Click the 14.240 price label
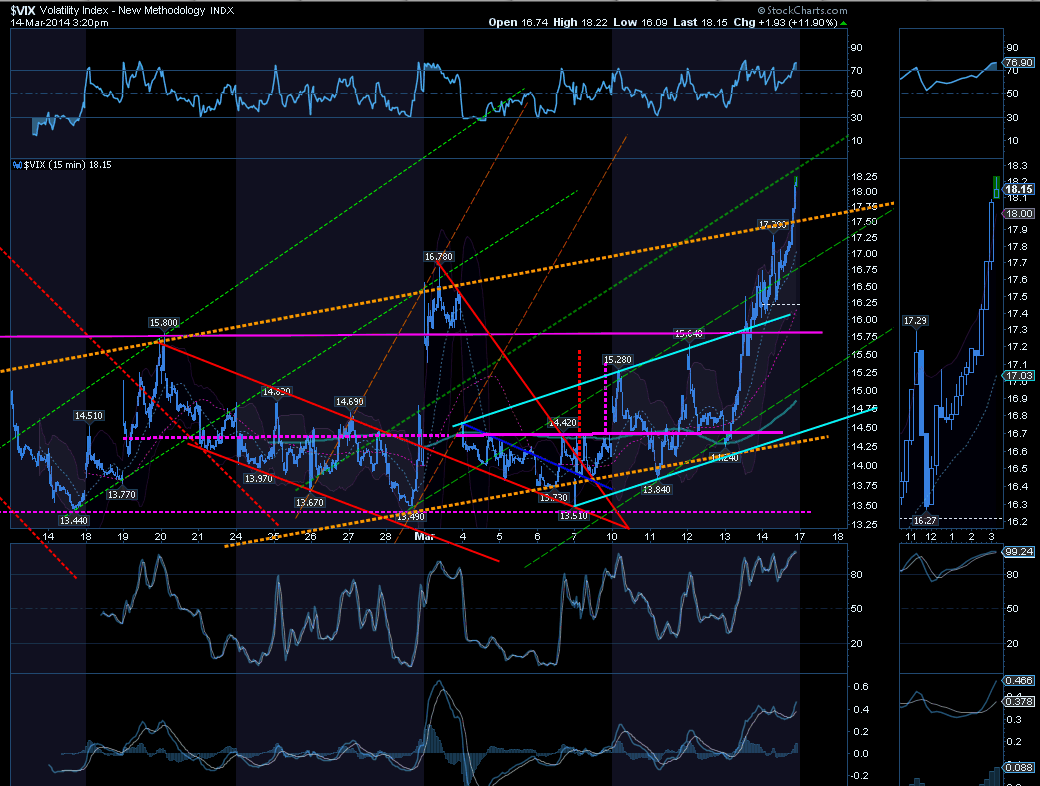This screenshot has width=1040, height=786. pyautogui.click(x=724, y=458)
